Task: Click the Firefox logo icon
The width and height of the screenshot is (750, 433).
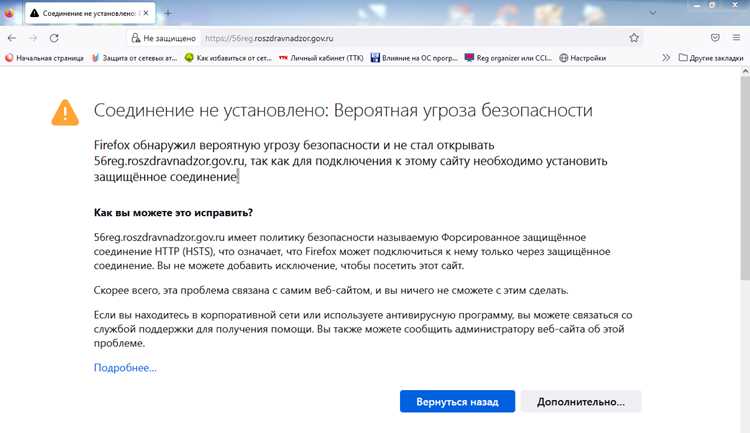Action: pos(9,13)
